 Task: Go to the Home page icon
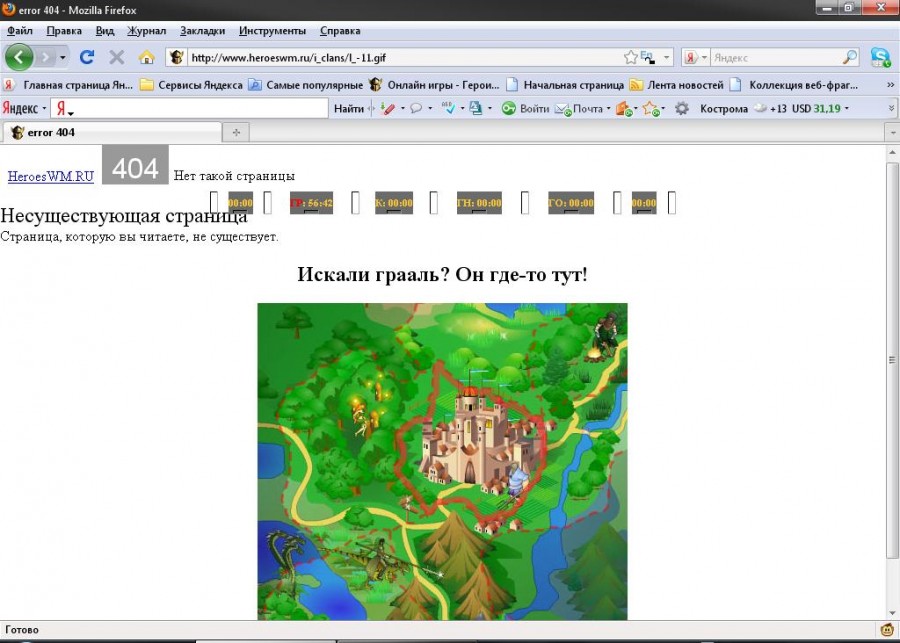146,57
